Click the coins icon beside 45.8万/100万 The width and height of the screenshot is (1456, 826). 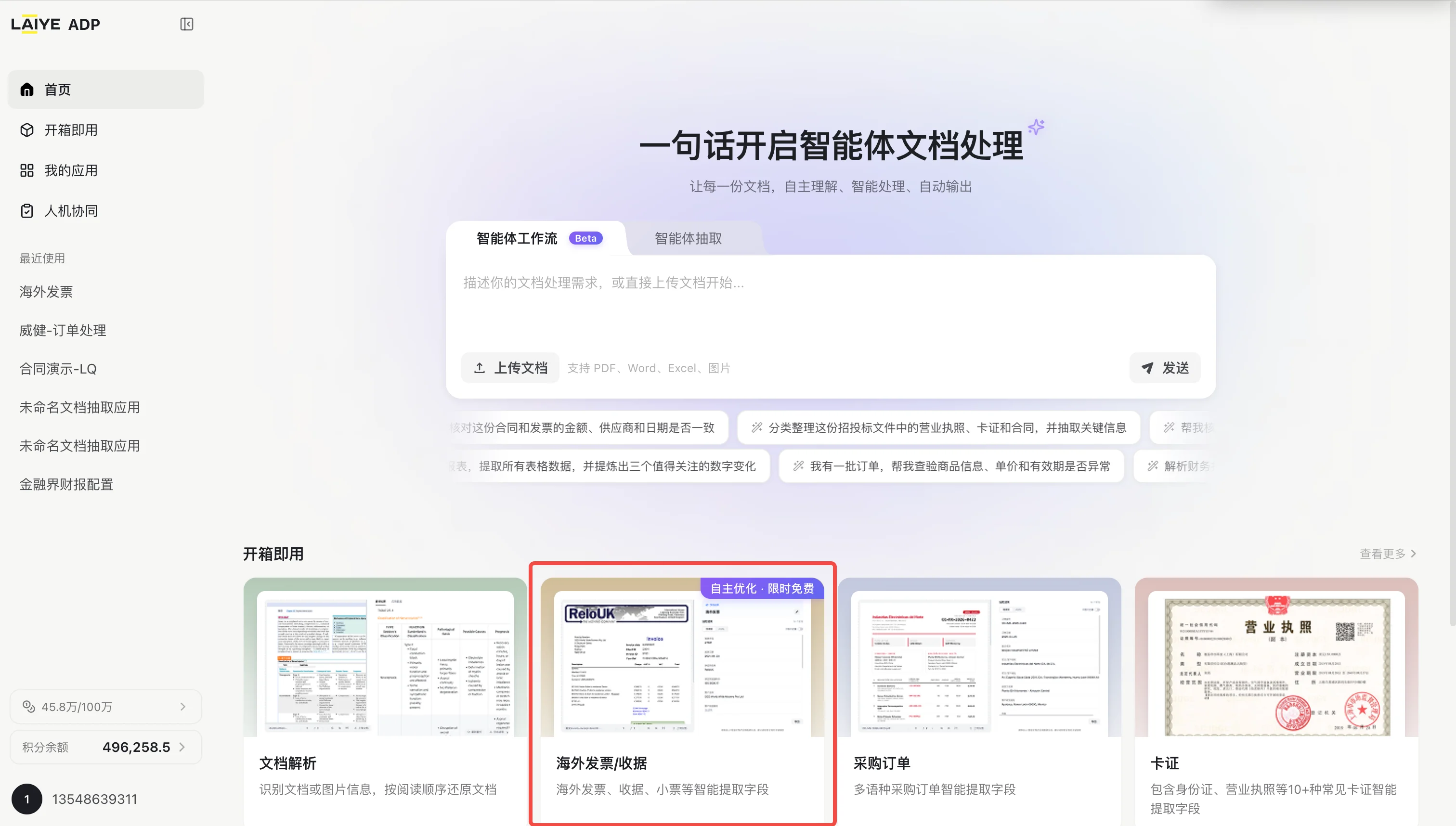[28, 706]
